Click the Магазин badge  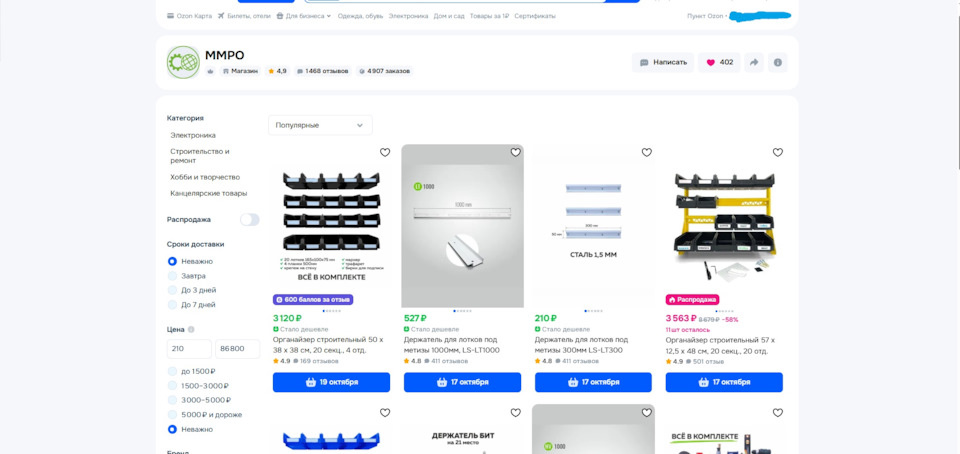pyautogui.click(x=240, y=71)
